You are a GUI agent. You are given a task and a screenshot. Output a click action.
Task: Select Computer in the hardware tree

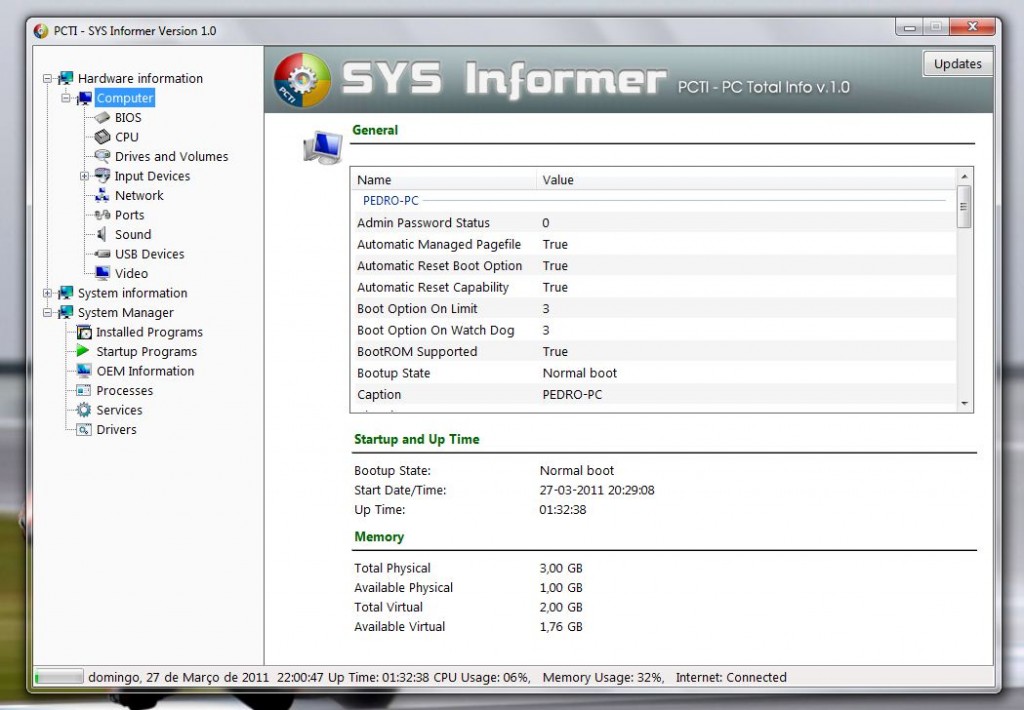tap(125, 98)
